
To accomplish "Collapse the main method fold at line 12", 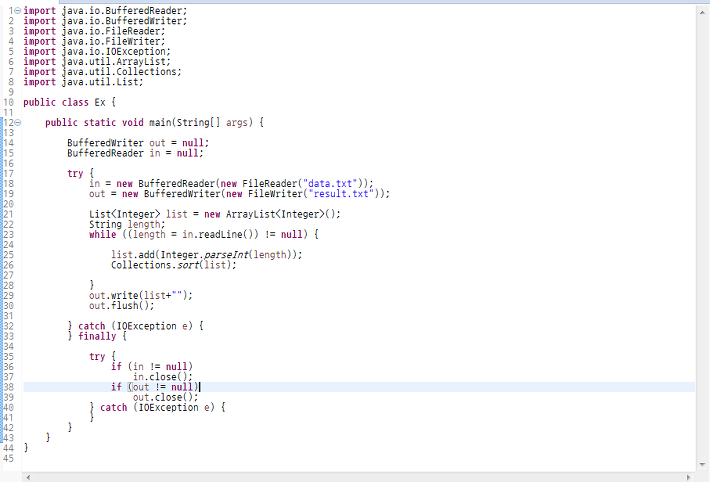I will (x=17, y=122).
